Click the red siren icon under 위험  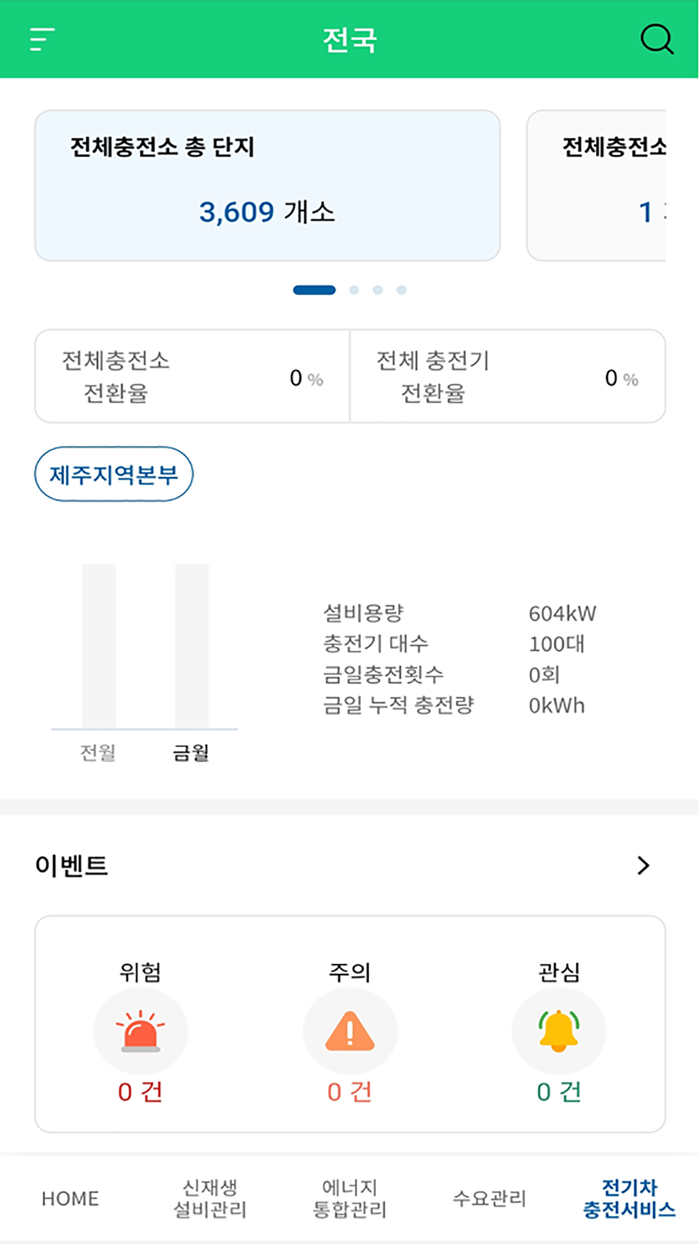pyautogui.click(x=141, y=1031)
